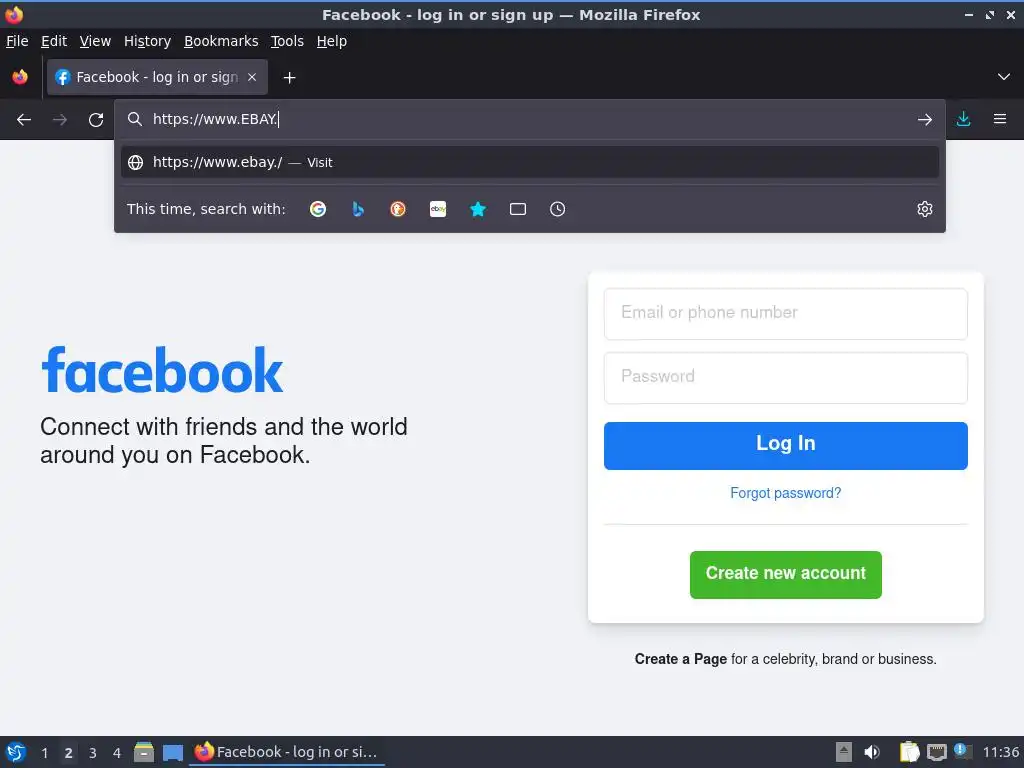Image resolution: width=1024 pixels, height=768 pixels.
Task: Follow the Create a Page link
Action: [680, 659]
